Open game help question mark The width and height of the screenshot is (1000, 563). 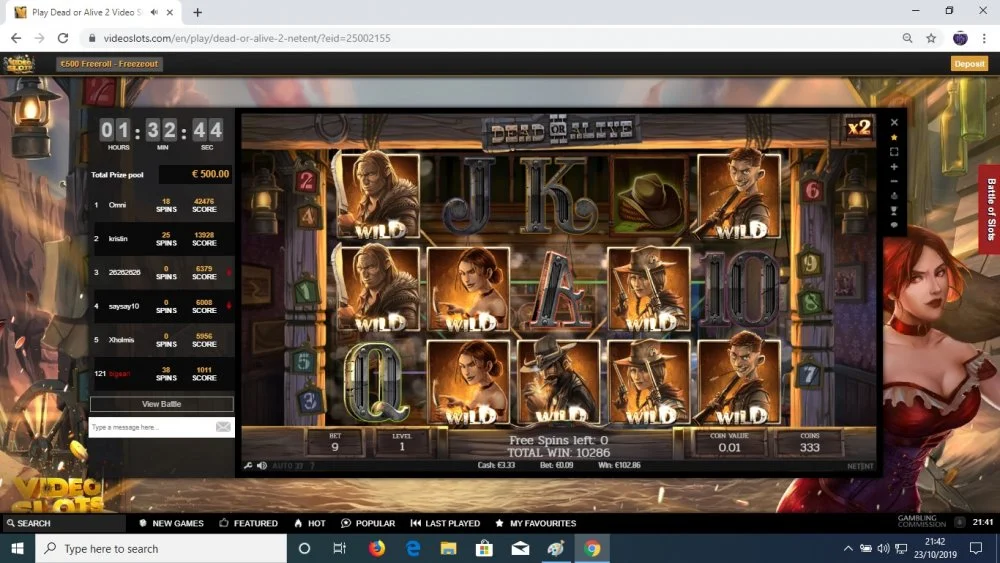point(312,465)
